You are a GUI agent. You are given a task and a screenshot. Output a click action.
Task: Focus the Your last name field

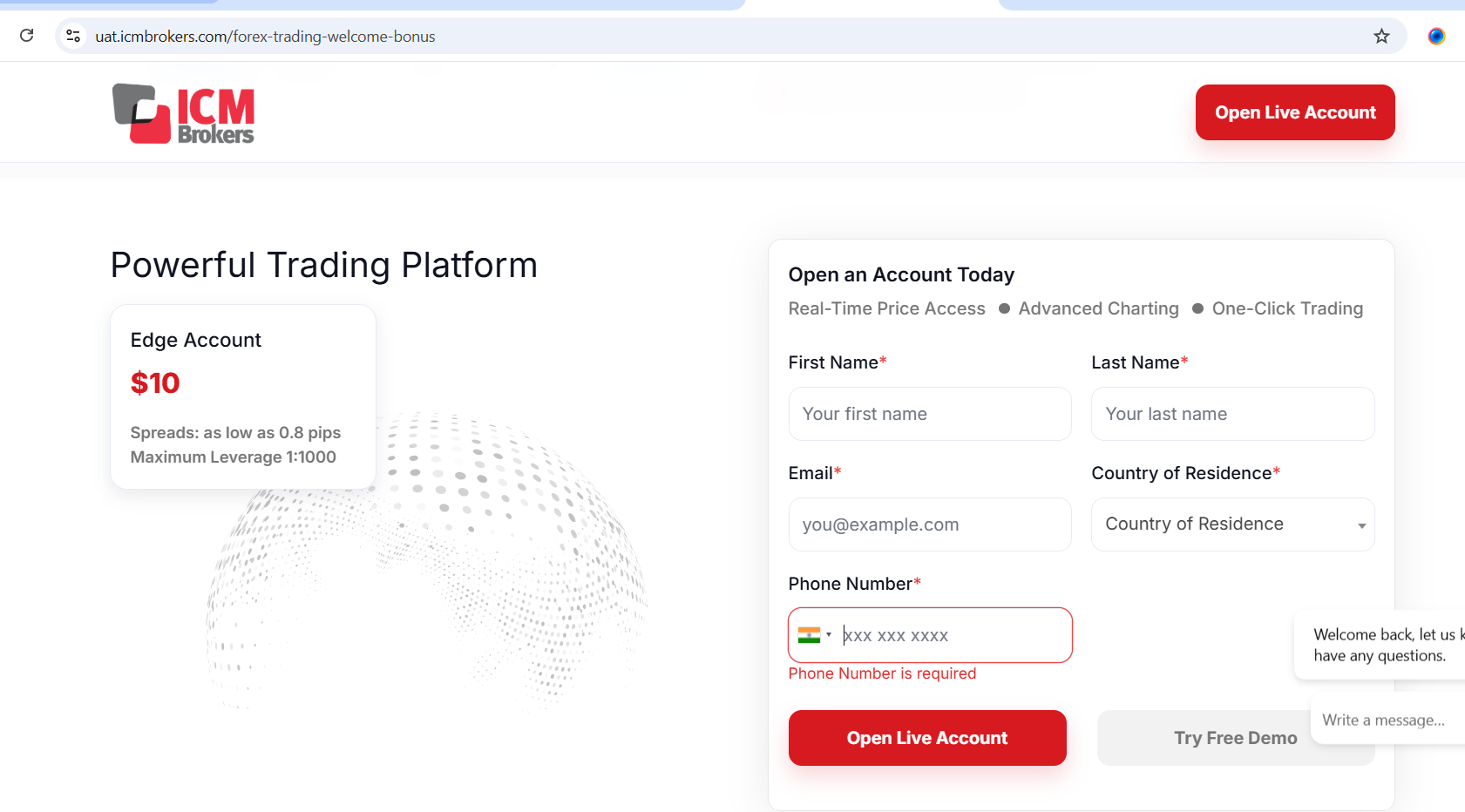point(1232,414)
